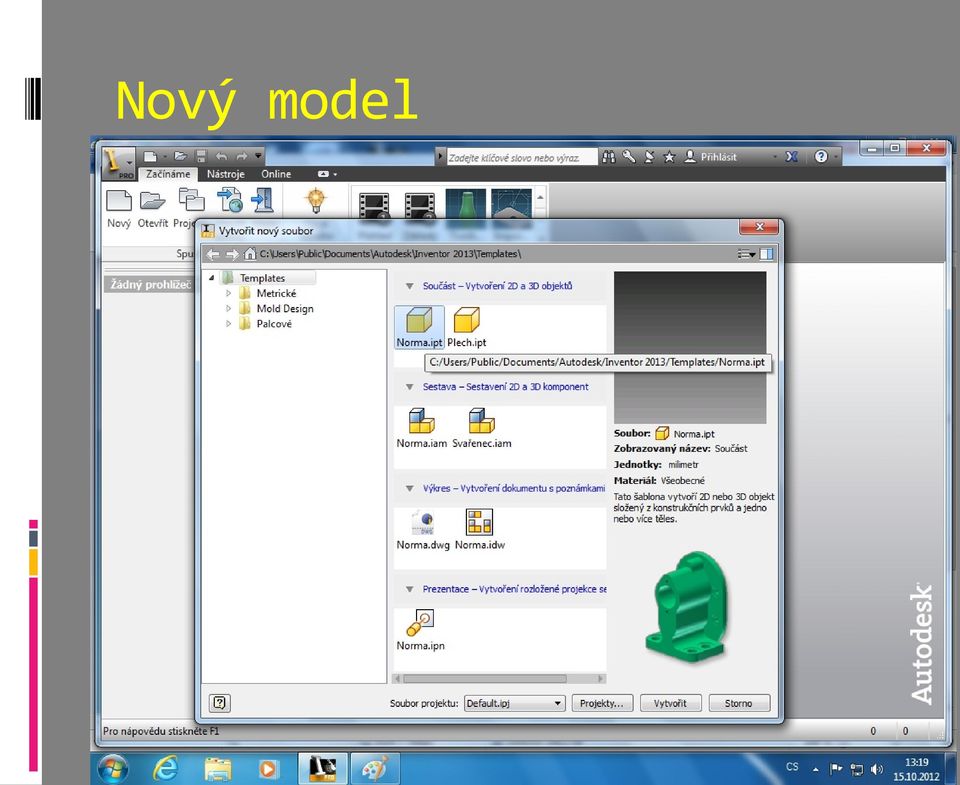960x785 pixels.
Task: Open the second film strip video thumbnail
Action: coord(419,206)
